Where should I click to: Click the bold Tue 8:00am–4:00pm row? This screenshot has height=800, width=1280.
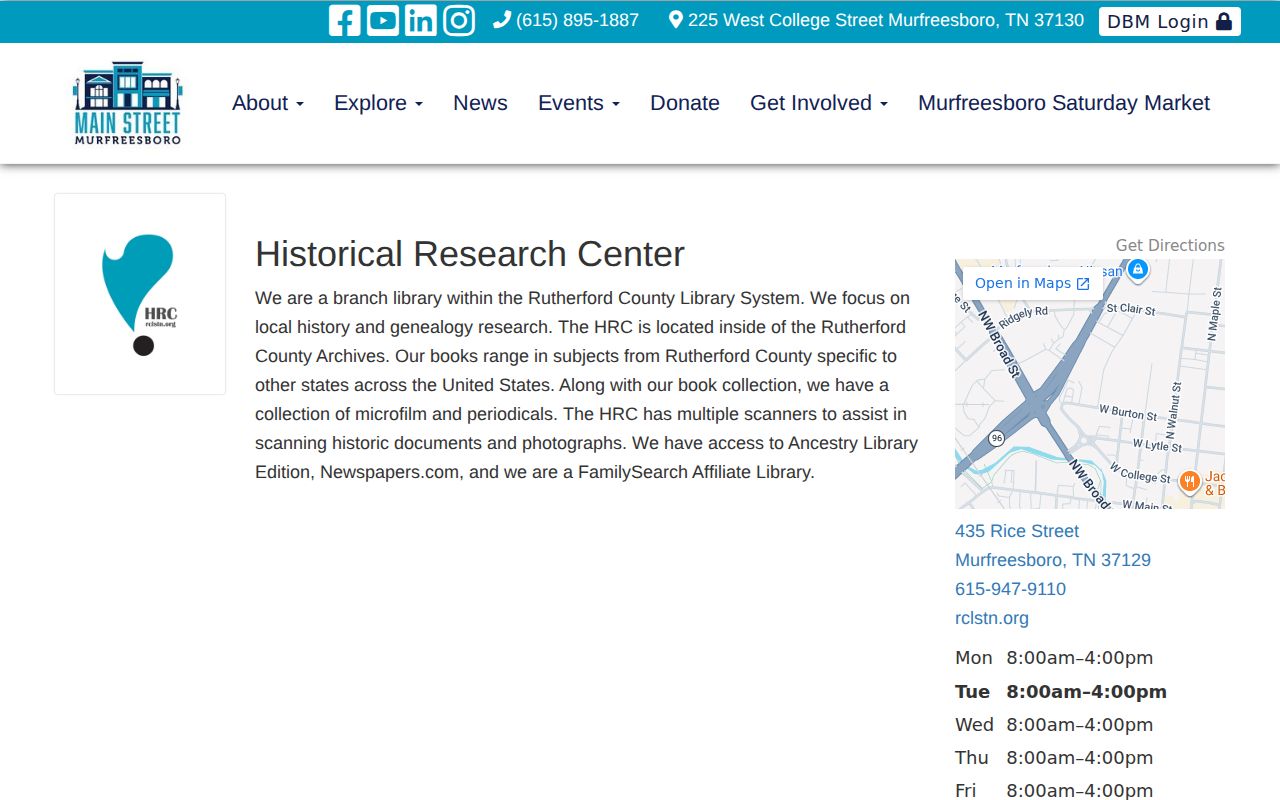click(x=1061, y=692)
